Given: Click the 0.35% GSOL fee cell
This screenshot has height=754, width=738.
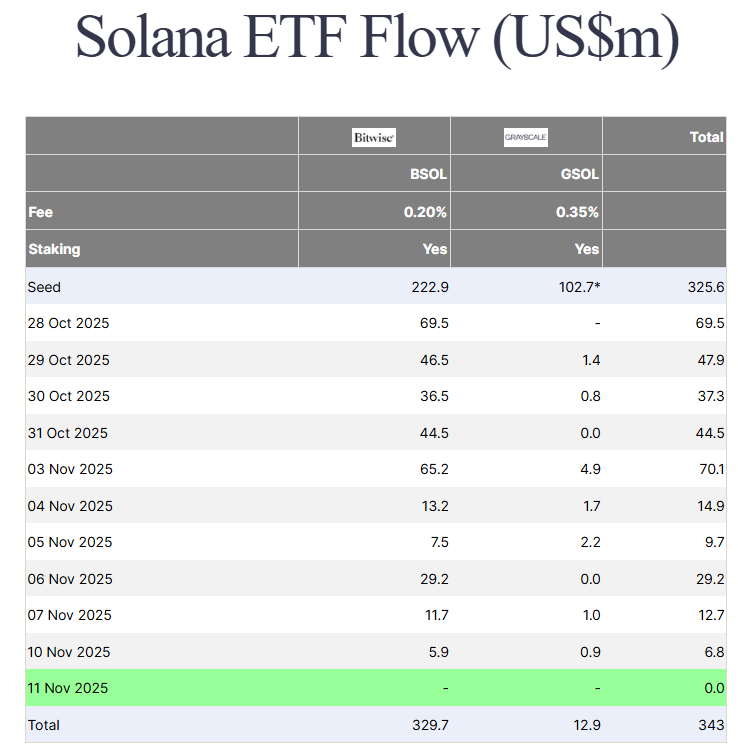Looking at the screenshot, I should coord(577,212).
